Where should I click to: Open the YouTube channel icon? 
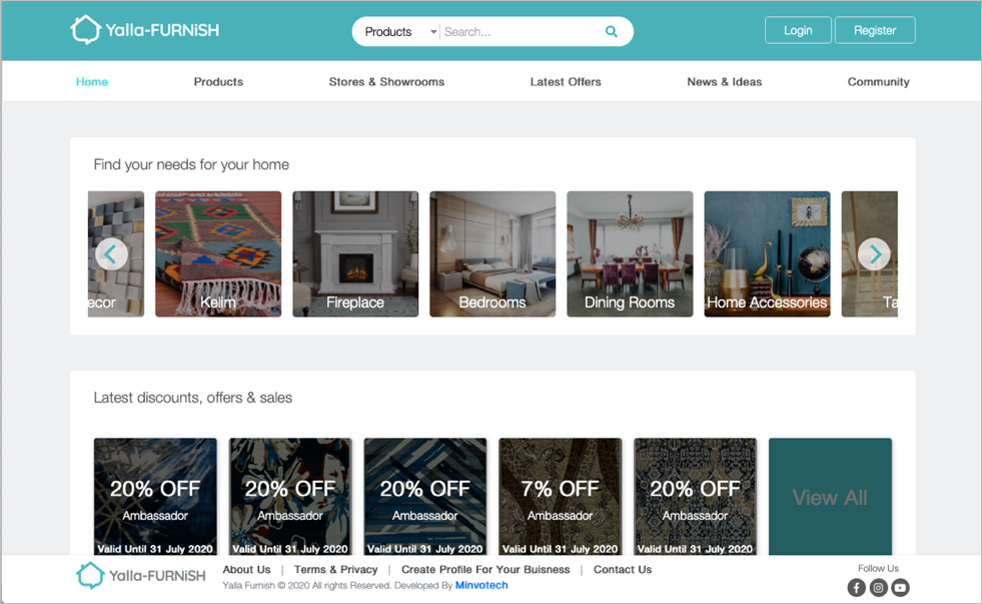pos(900,587)
